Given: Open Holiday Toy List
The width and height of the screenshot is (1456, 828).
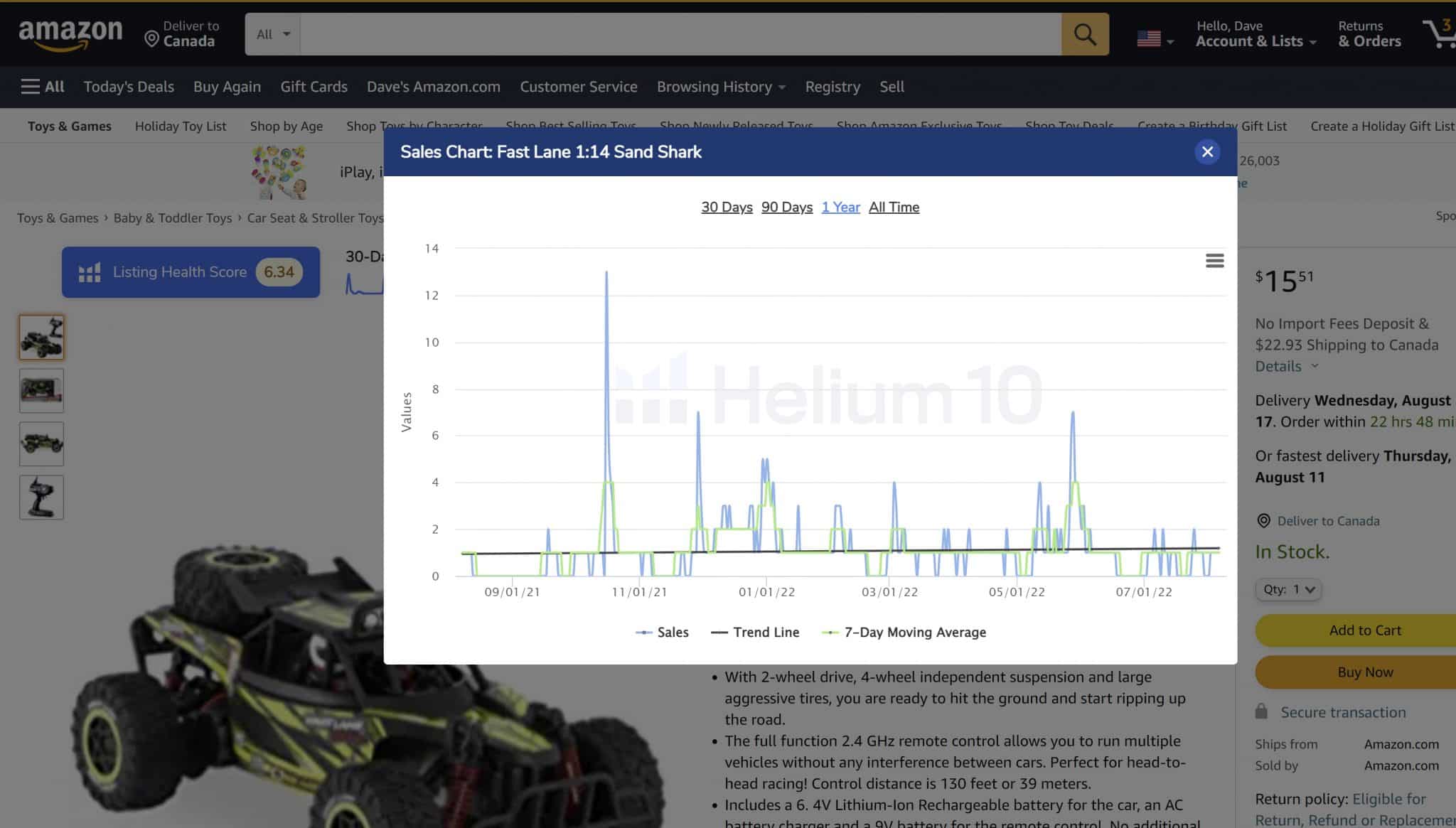Looking at the screenshot, I should coord(181,126).
